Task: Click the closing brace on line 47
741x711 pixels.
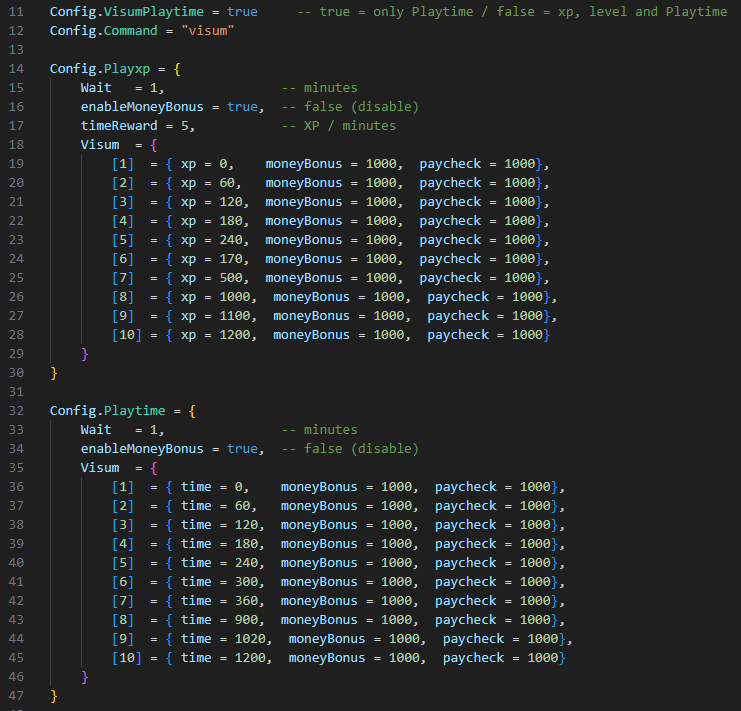Action: click(x=54, y=696)
